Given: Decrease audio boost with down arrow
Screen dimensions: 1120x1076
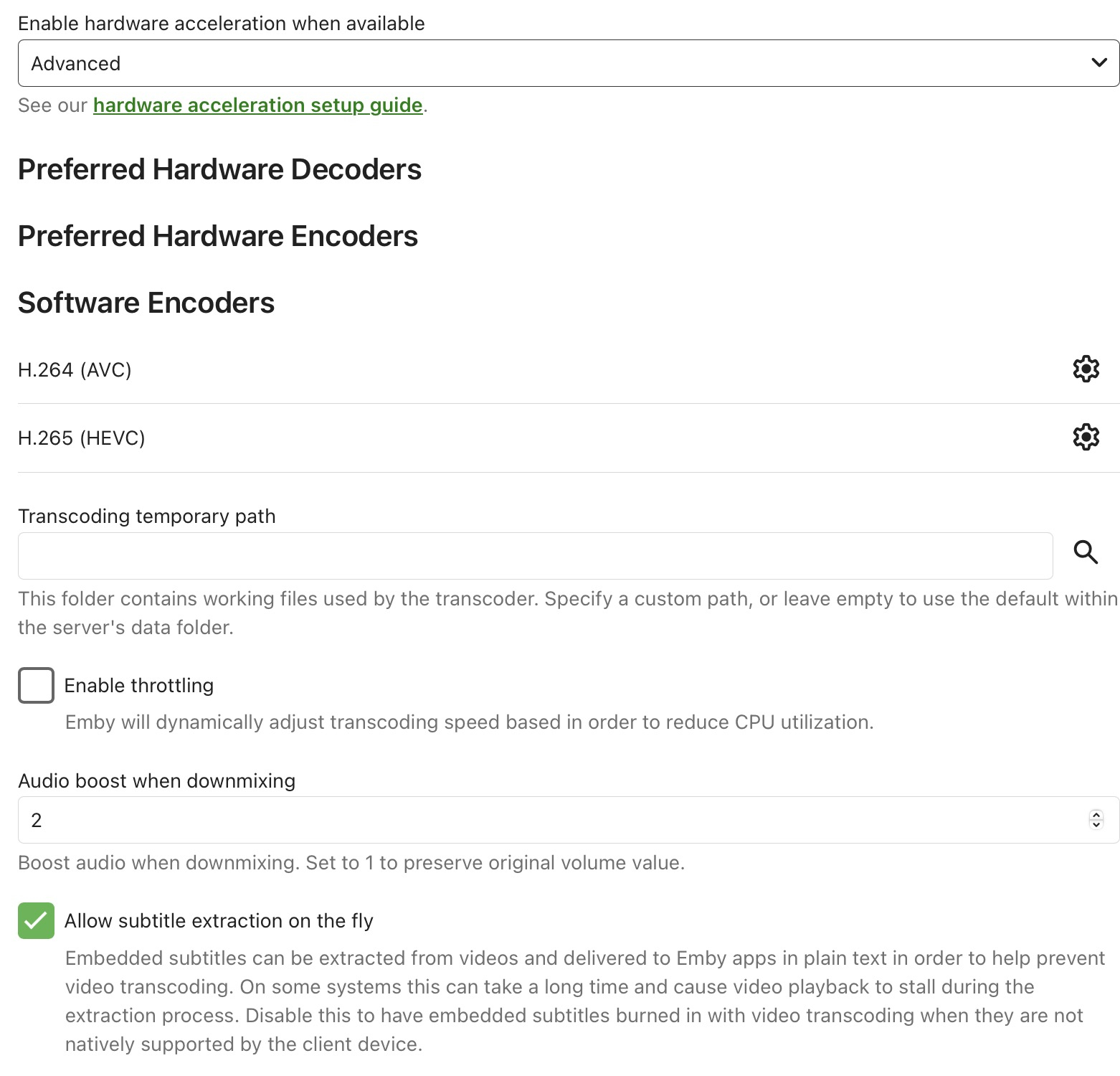Looking at the screenshot, I should click(1096, 824).
